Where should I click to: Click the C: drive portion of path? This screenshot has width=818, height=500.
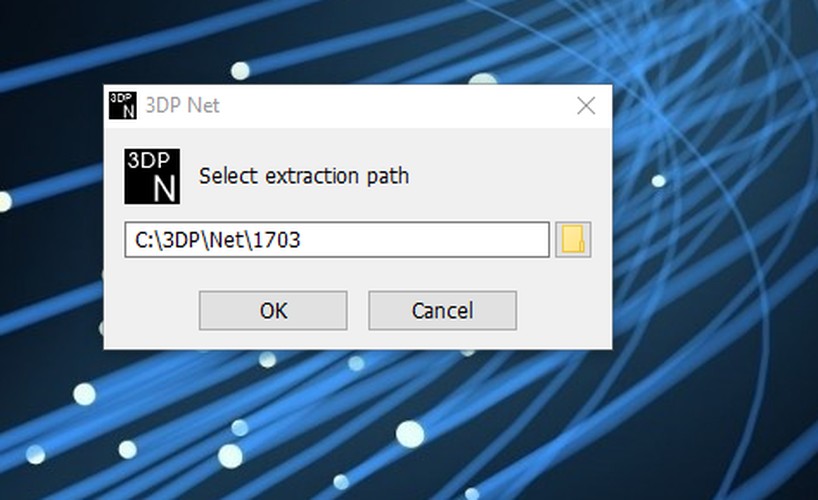[x=144, y=240]
